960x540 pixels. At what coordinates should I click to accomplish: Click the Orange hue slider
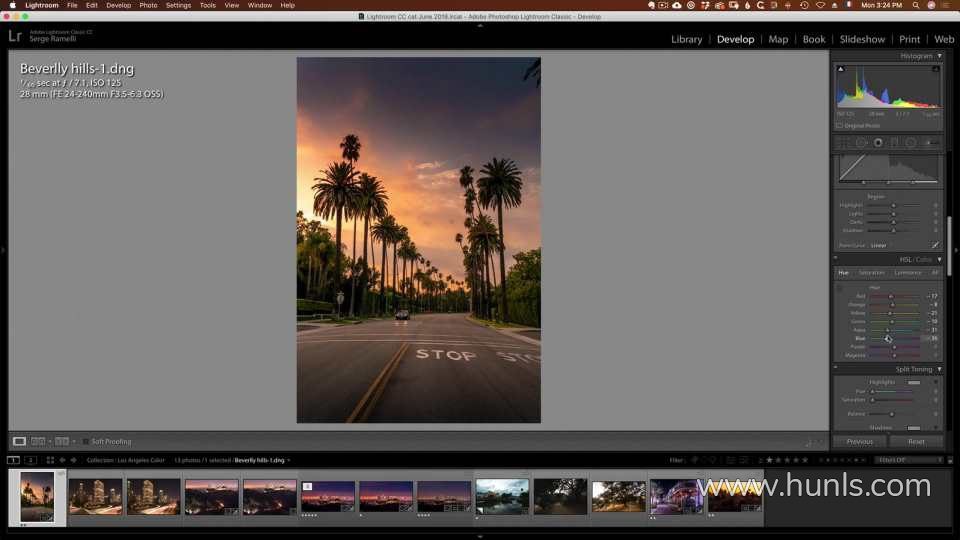point(894,305)
